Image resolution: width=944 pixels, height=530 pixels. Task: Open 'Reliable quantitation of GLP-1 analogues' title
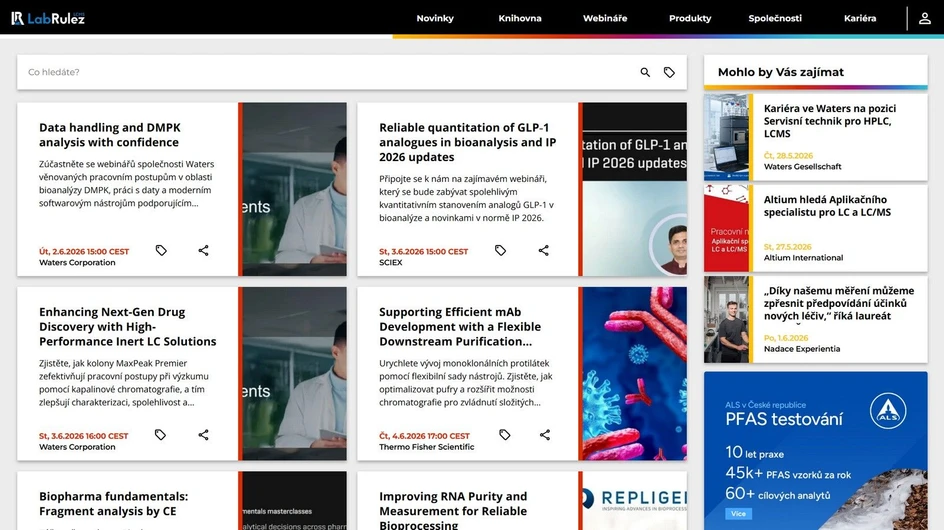coord(467,142)
